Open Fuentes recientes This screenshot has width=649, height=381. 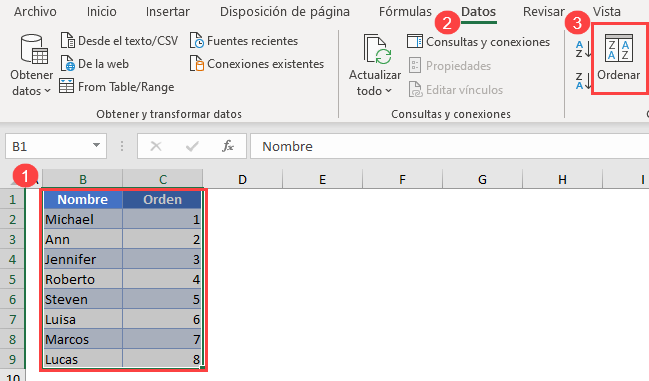pos(244,41)
